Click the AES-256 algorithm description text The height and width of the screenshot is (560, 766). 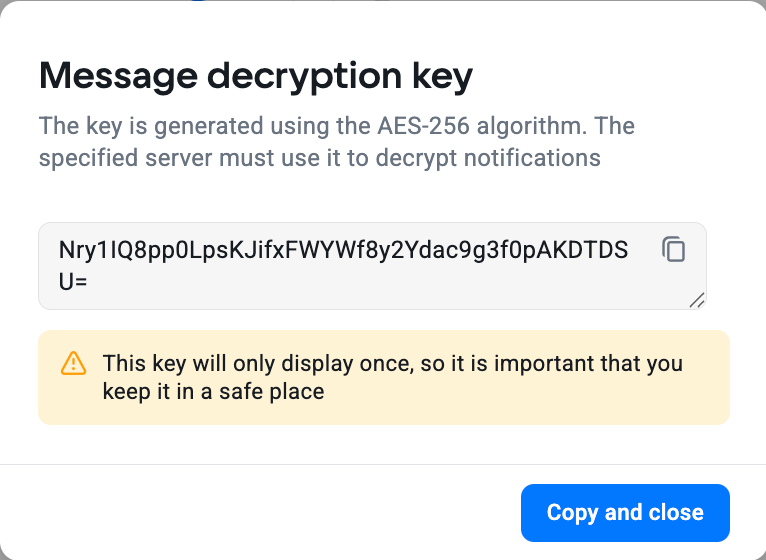pos(336,127)
